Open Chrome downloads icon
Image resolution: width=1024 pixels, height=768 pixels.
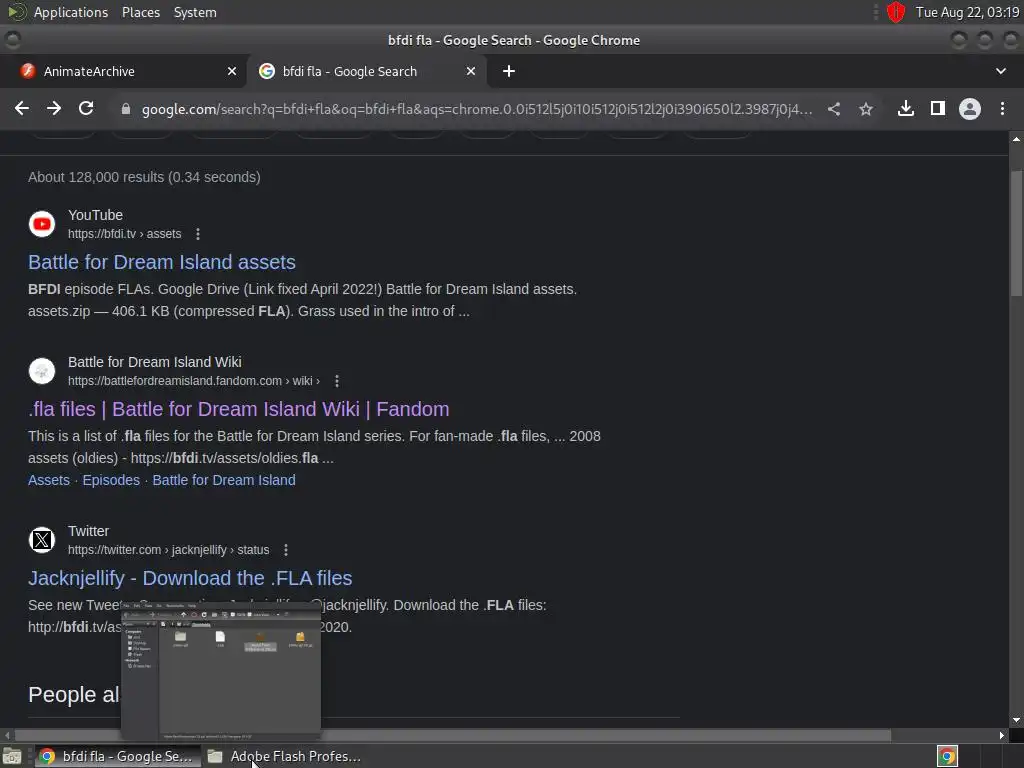(x=906, y=108)
